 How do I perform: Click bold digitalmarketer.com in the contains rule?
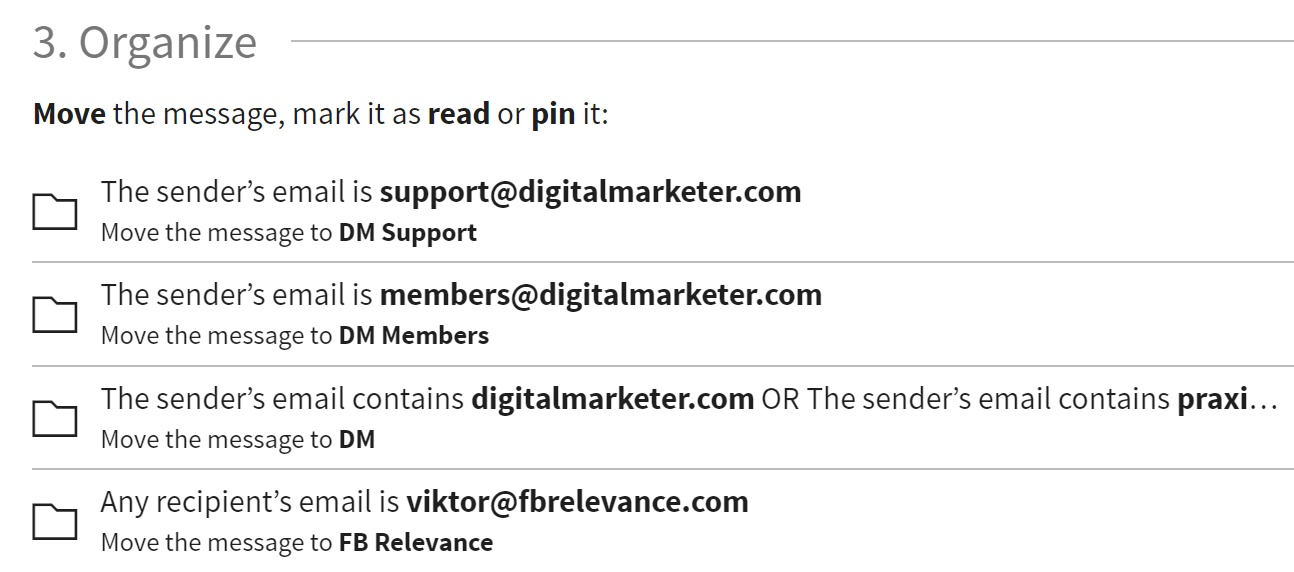click(x=612, y=398)
